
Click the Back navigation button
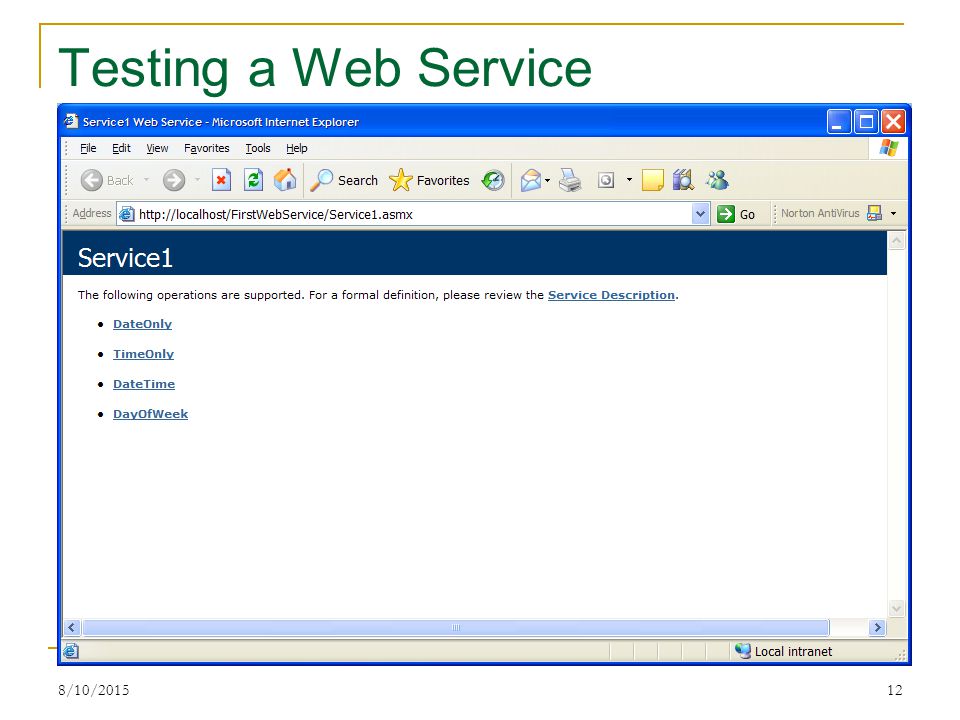point(107,180)
